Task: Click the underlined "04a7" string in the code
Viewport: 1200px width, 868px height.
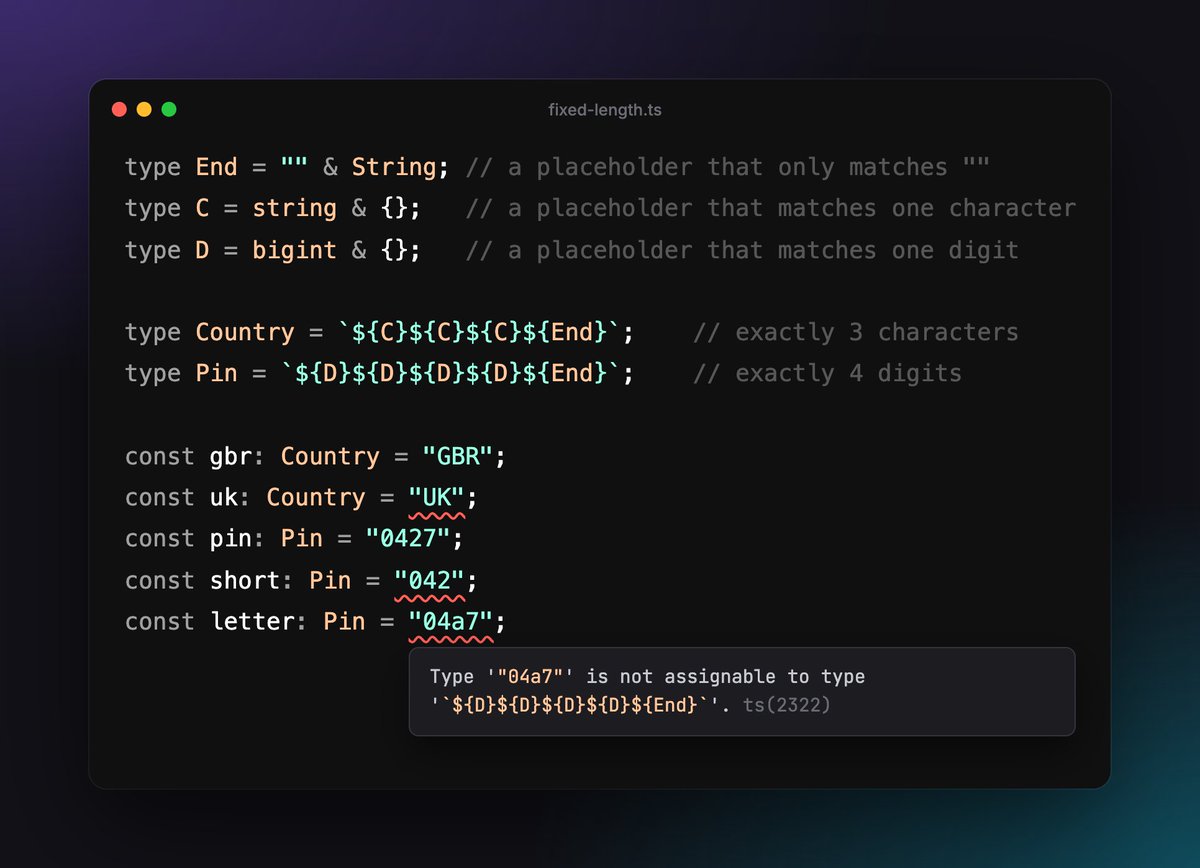Action: (x=451, y=621)
